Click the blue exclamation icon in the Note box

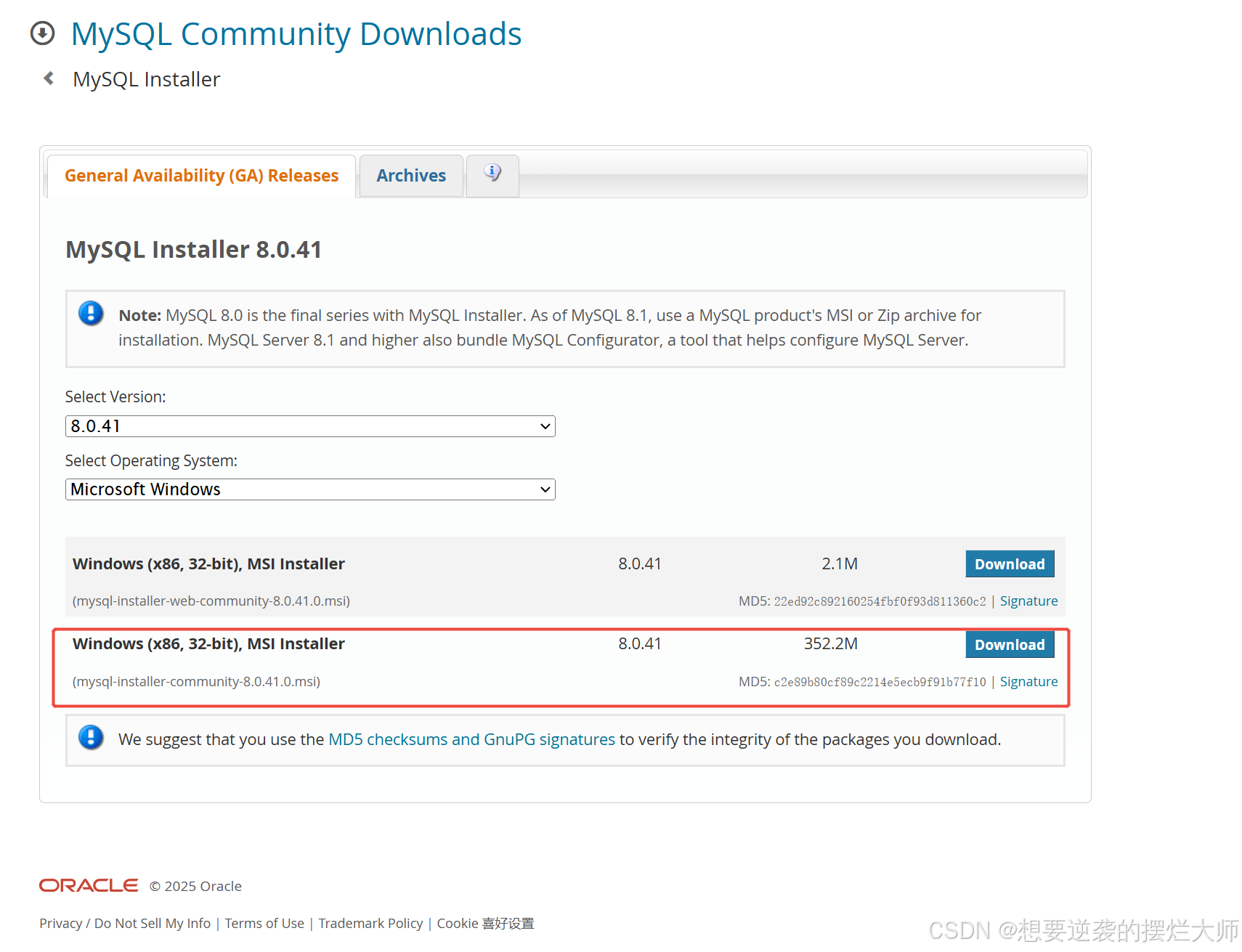click(91, 314)
